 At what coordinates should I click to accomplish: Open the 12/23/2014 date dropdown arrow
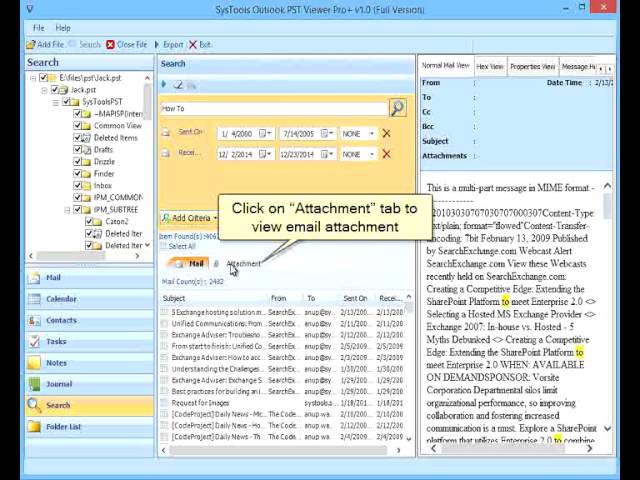click(331, 154)
